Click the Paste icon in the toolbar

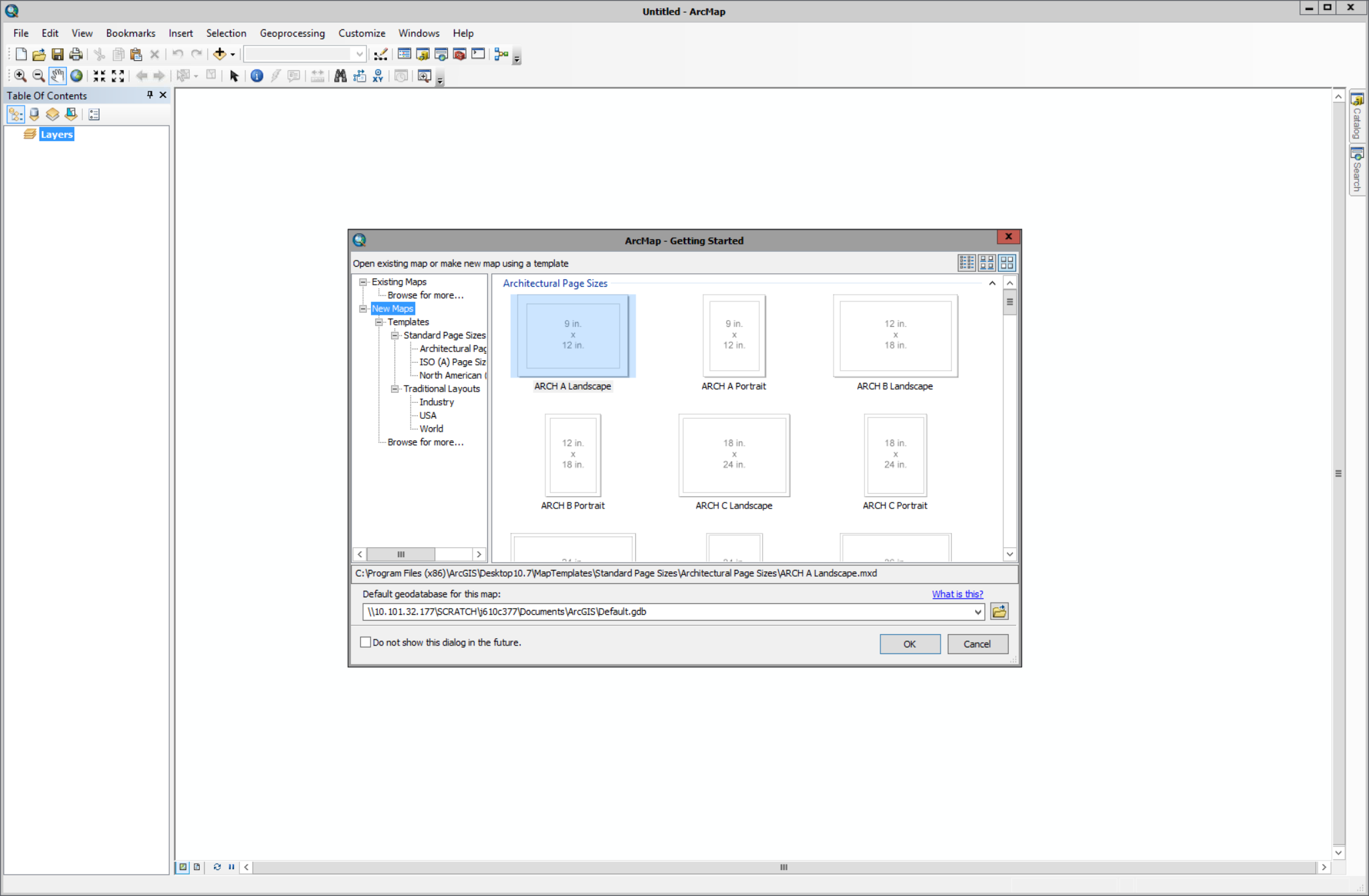pos(136,54)
